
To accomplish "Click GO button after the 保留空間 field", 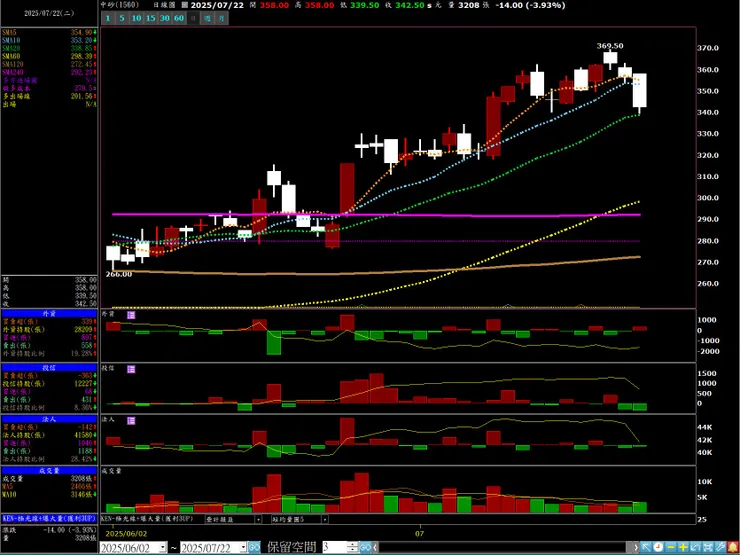I will click(x=366, y=548).
